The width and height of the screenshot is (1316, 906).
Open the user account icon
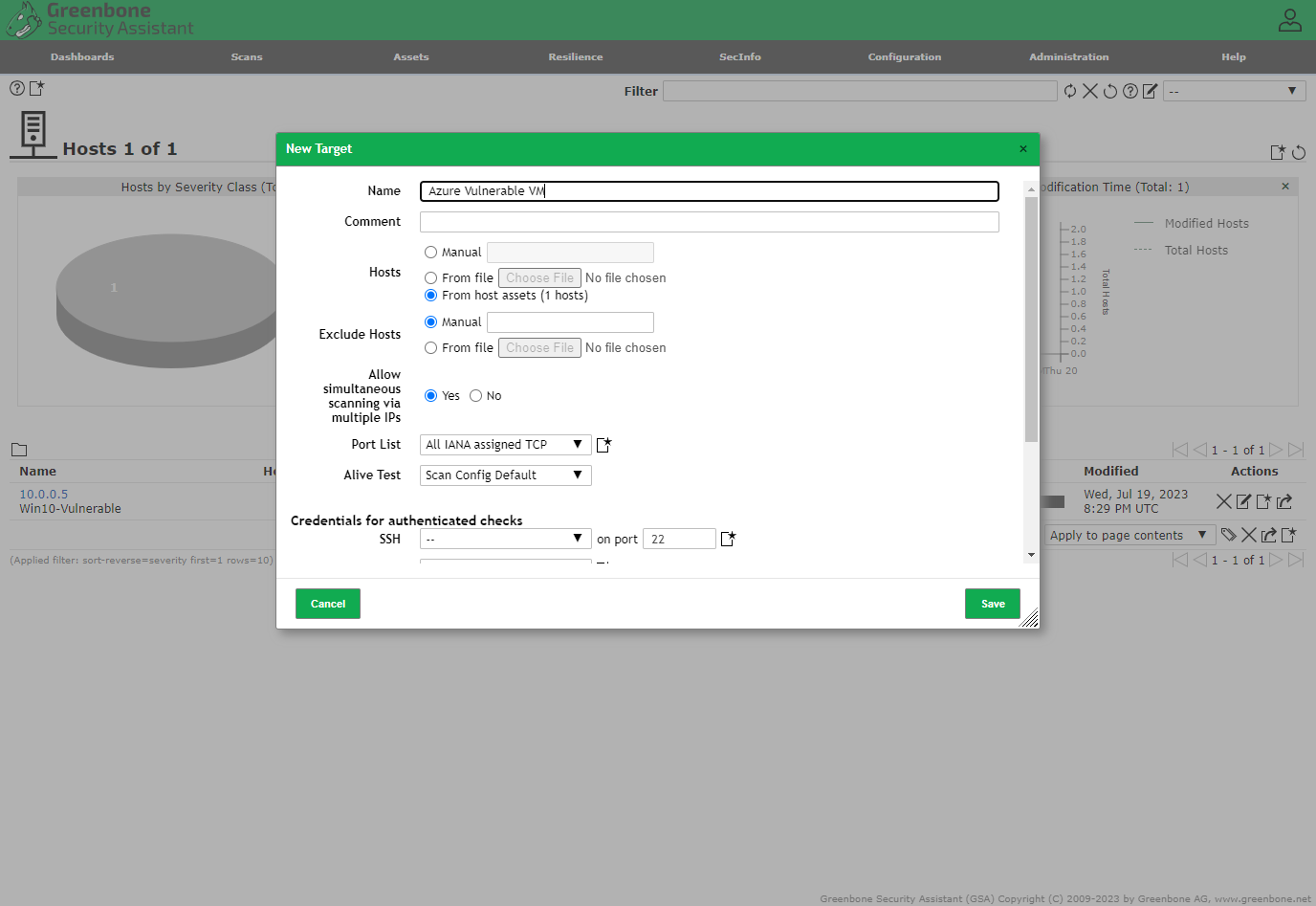pyautogui.click(x=1289, y=20)
